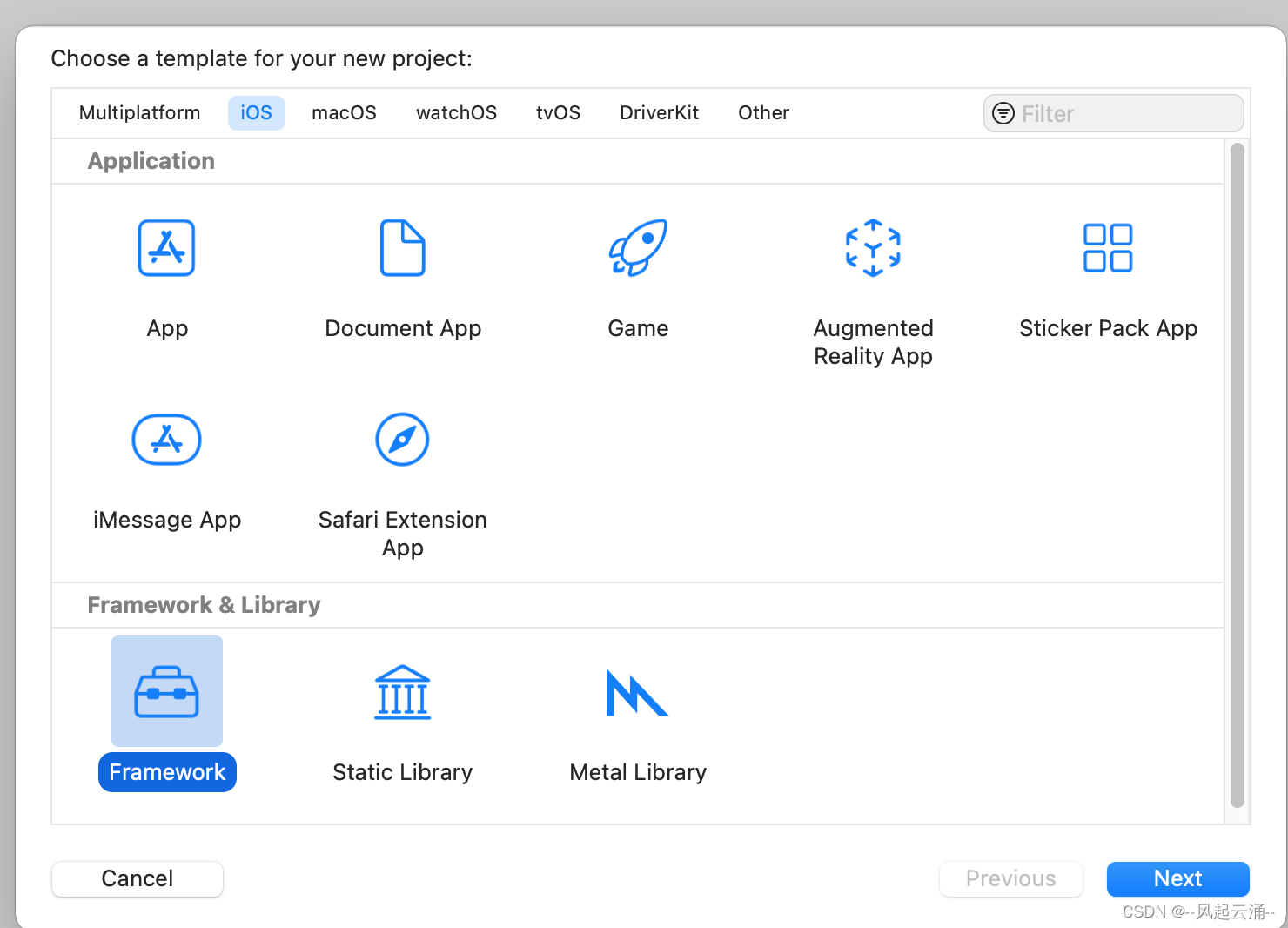
Task: Click the "Sticker Pack App" label
Action: (x=1108, y=328)
